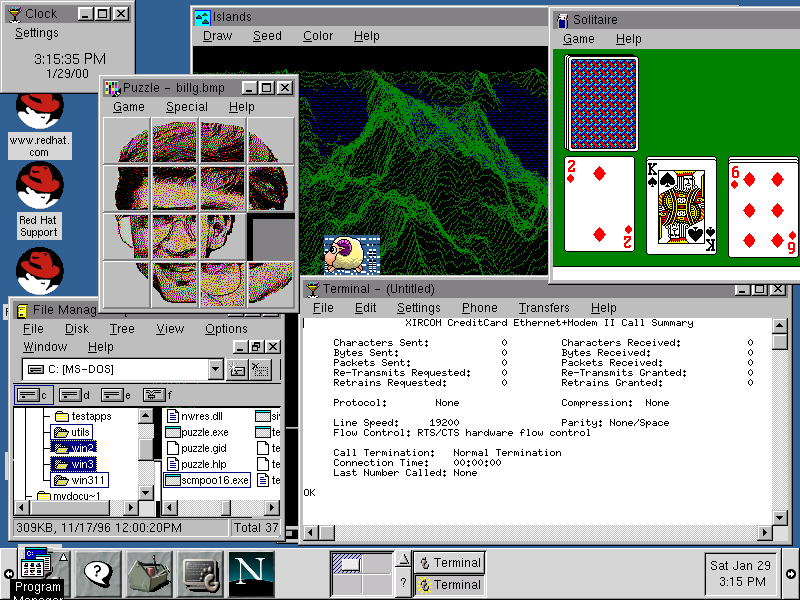
Task: Open the Color menu in Islands
Action: [x=318, y=36]
